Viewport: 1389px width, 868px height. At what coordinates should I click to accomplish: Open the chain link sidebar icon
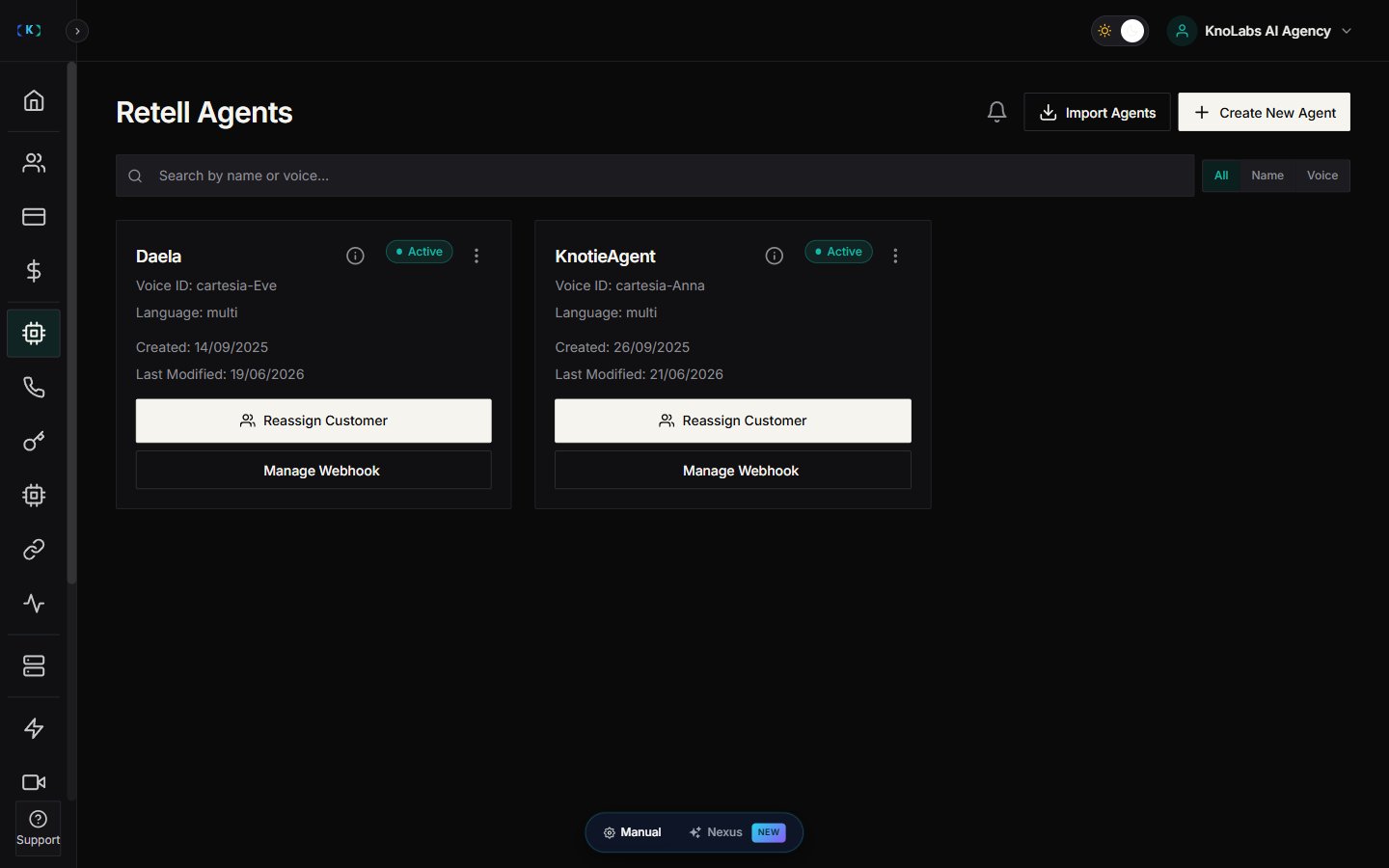34,550
